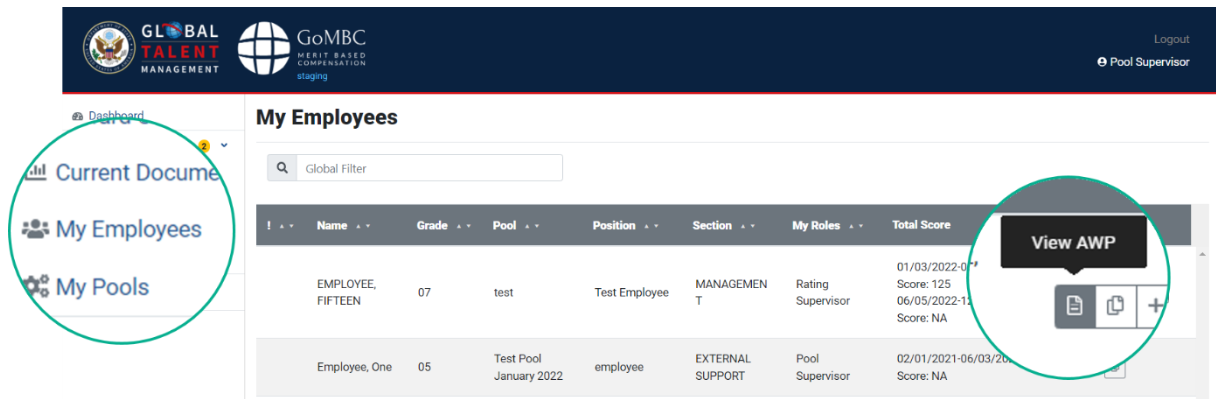Sort by the Position column arrows
1216x406 pixels.
click(652, 226)
